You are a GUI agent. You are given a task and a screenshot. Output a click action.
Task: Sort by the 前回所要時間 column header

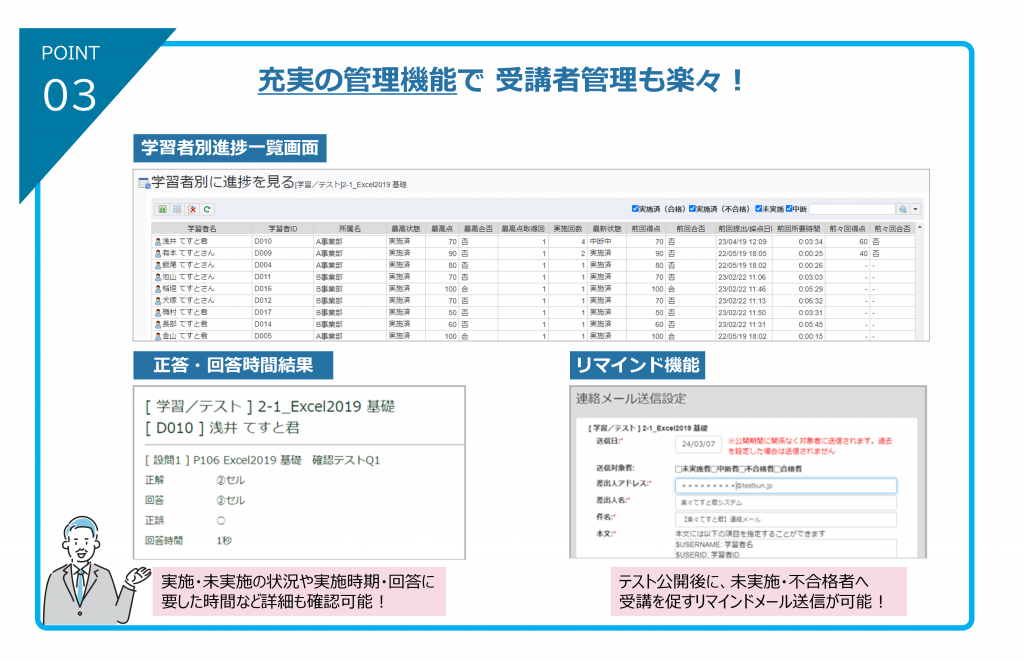799,229
